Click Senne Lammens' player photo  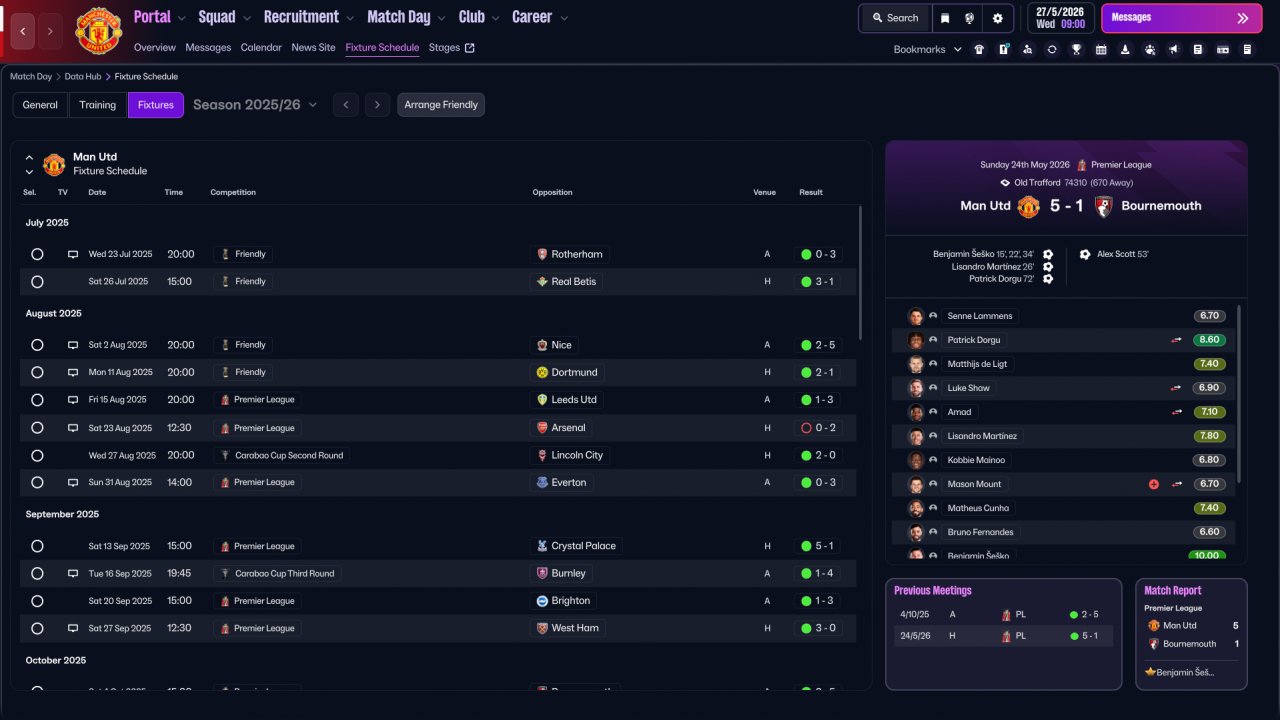[915, 316]
